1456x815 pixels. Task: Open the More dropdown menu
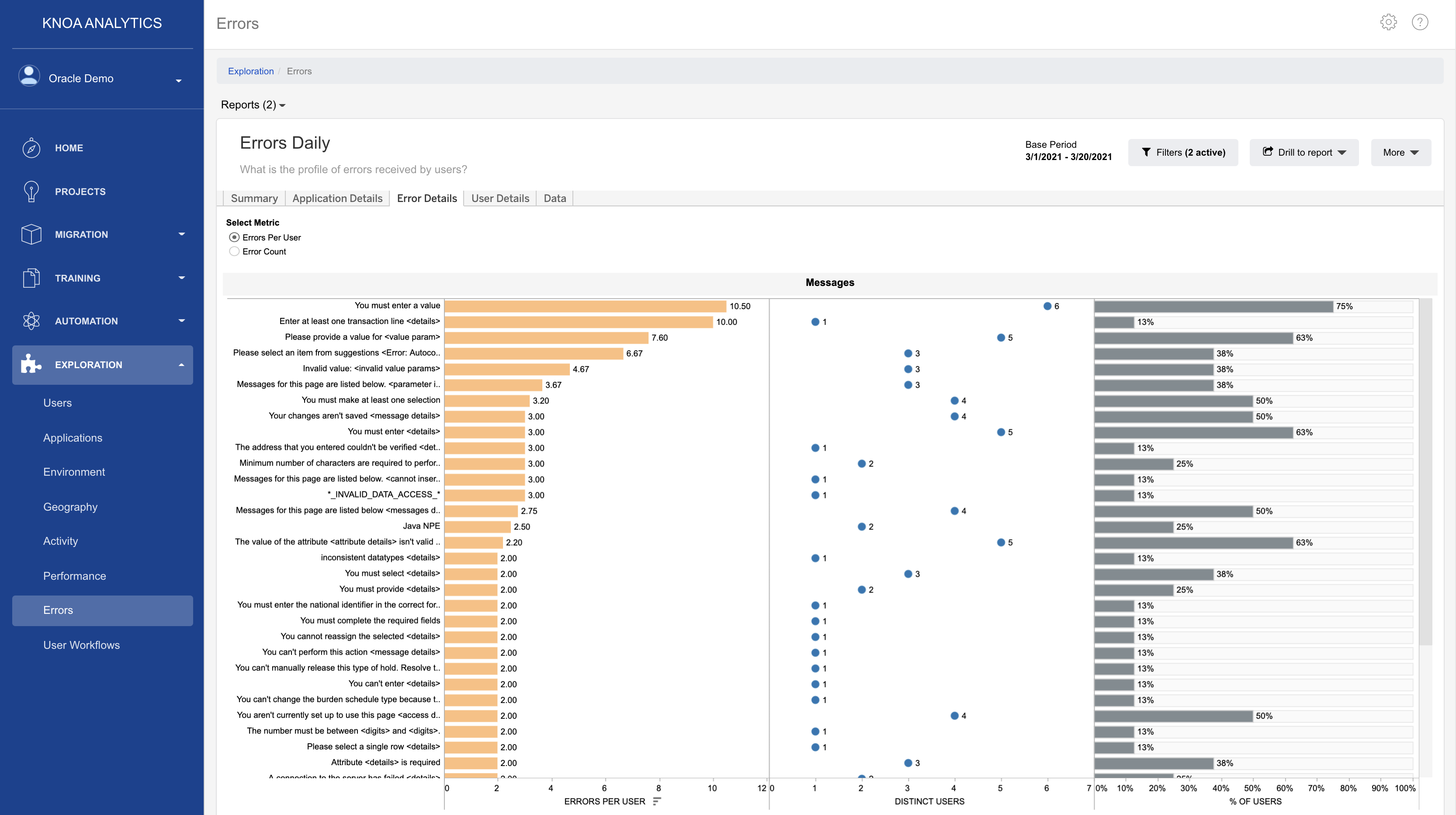1401,152
